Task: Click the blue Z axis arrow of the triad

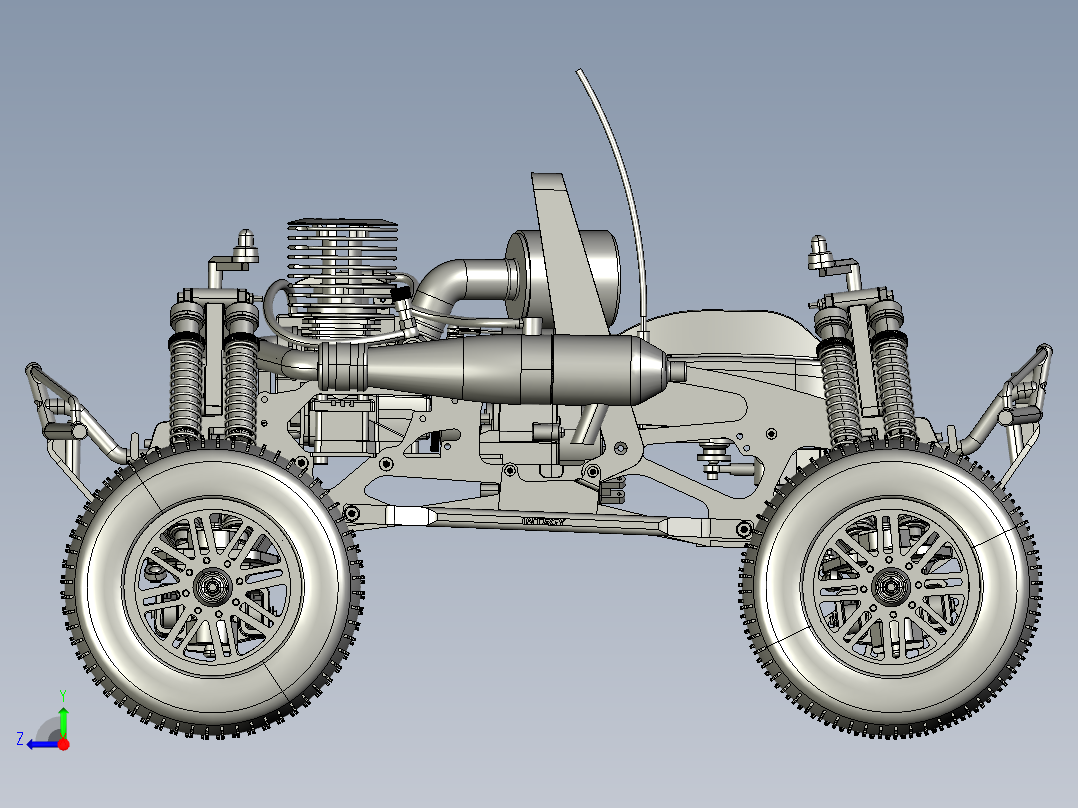Action: [x=41, y=745]
